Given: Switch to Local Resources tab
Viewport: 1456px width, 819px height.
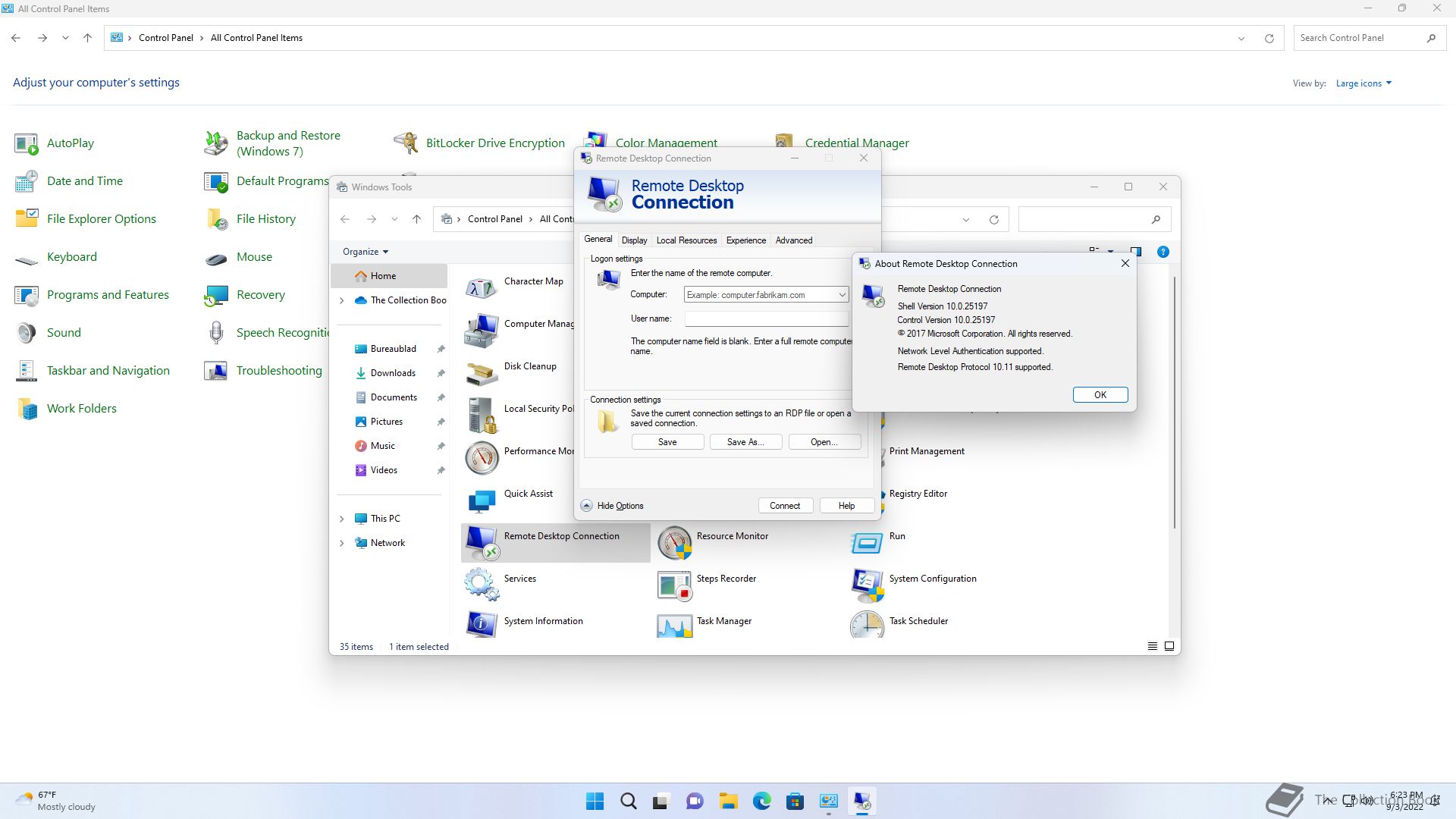Looking at the screenshot, I should [x=686, y=240].
